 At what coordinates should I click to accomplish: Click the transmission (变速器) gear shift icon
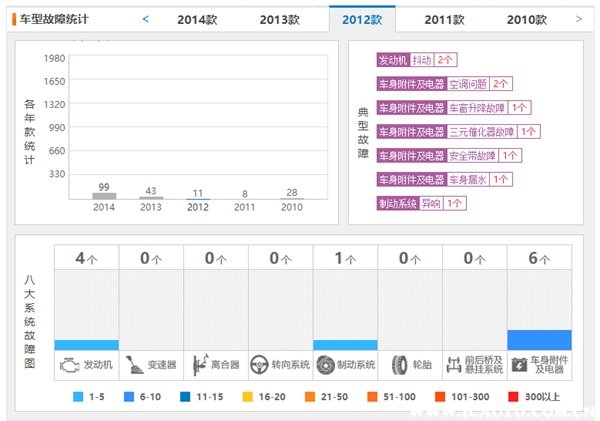coord(133,365)
